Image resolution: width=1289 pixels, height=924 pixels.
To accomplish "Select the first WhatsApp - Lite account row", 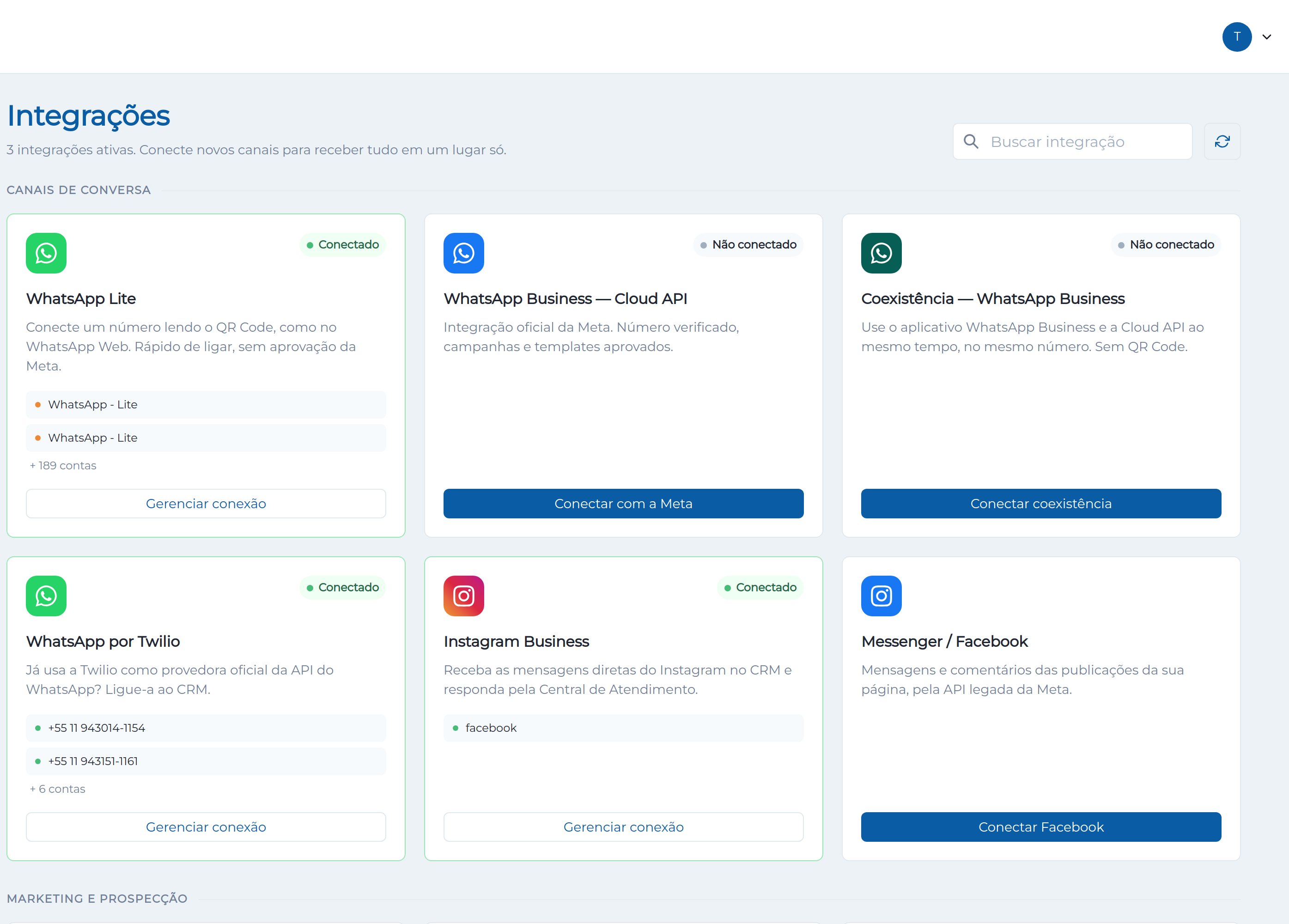I will 206,405.
